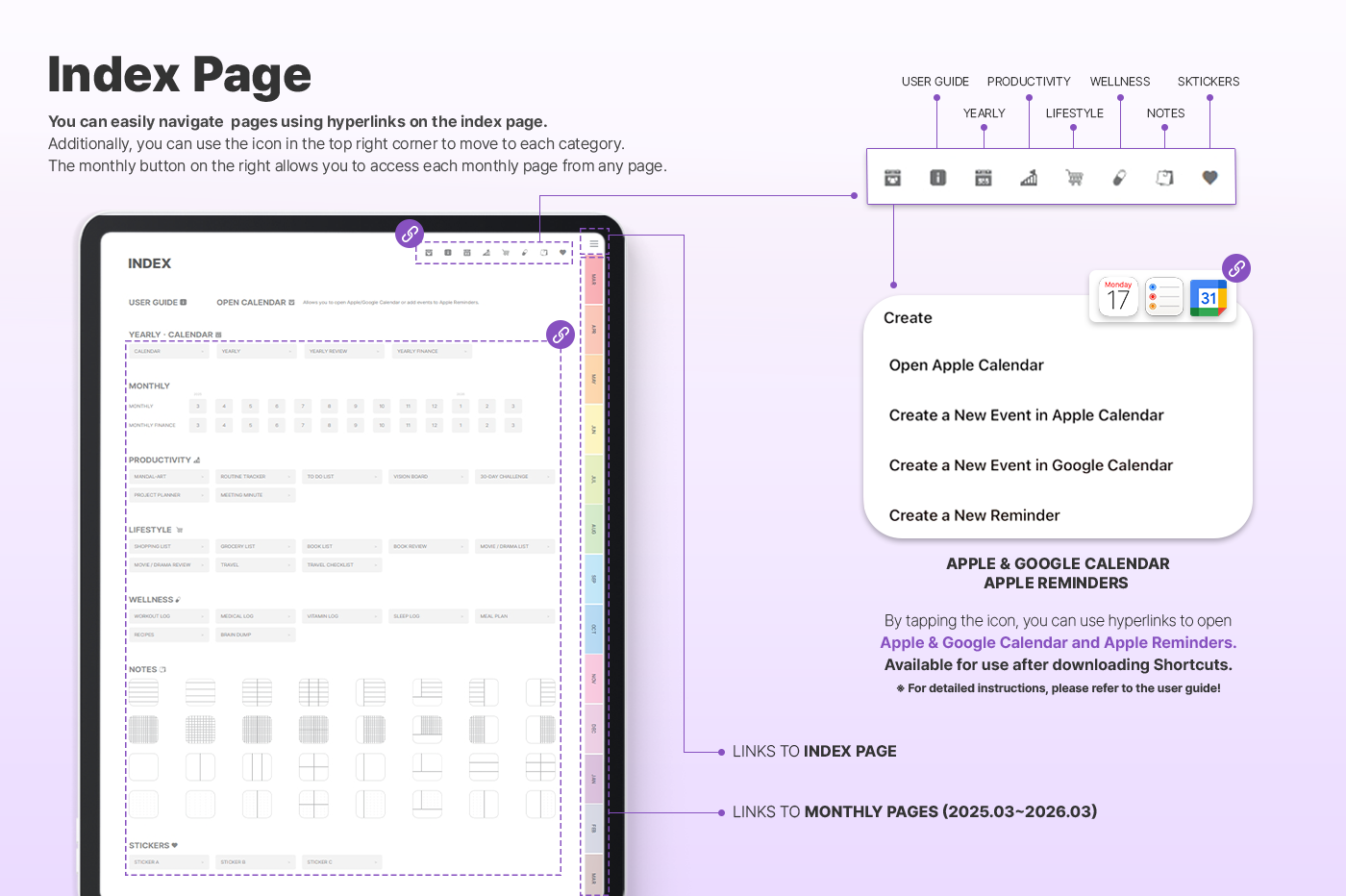Open the Google Calendar app icon

click(1208, 298)
